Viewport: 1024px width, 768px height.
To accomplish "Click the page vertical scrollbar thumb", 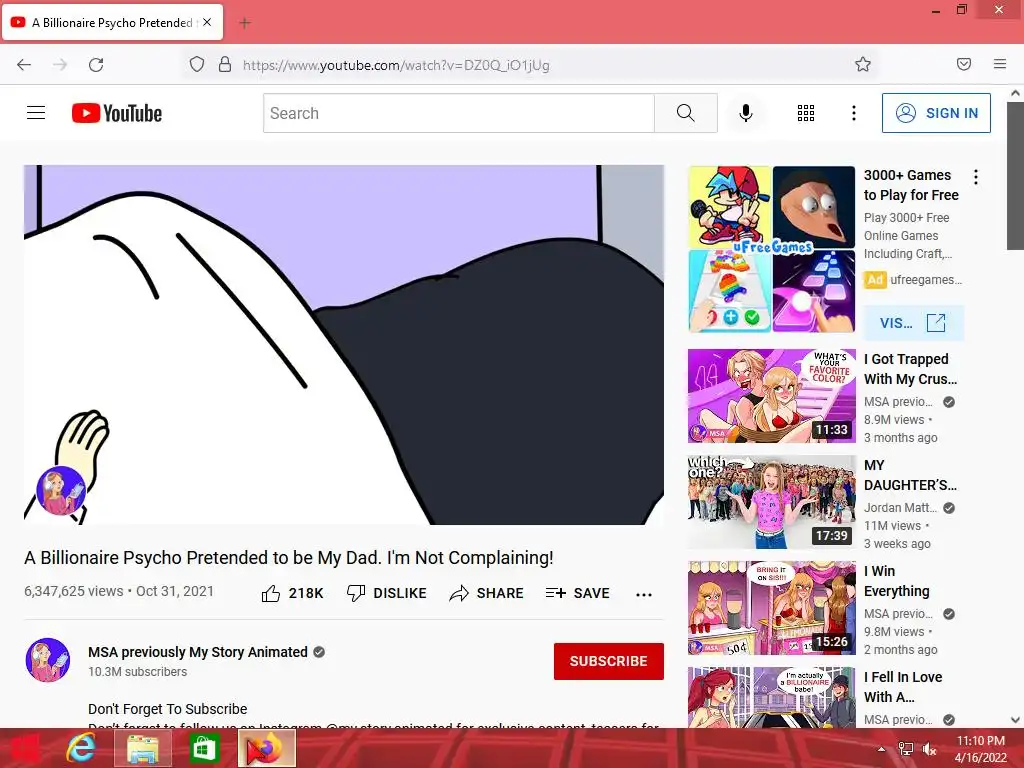I will tap(1015, 175).
